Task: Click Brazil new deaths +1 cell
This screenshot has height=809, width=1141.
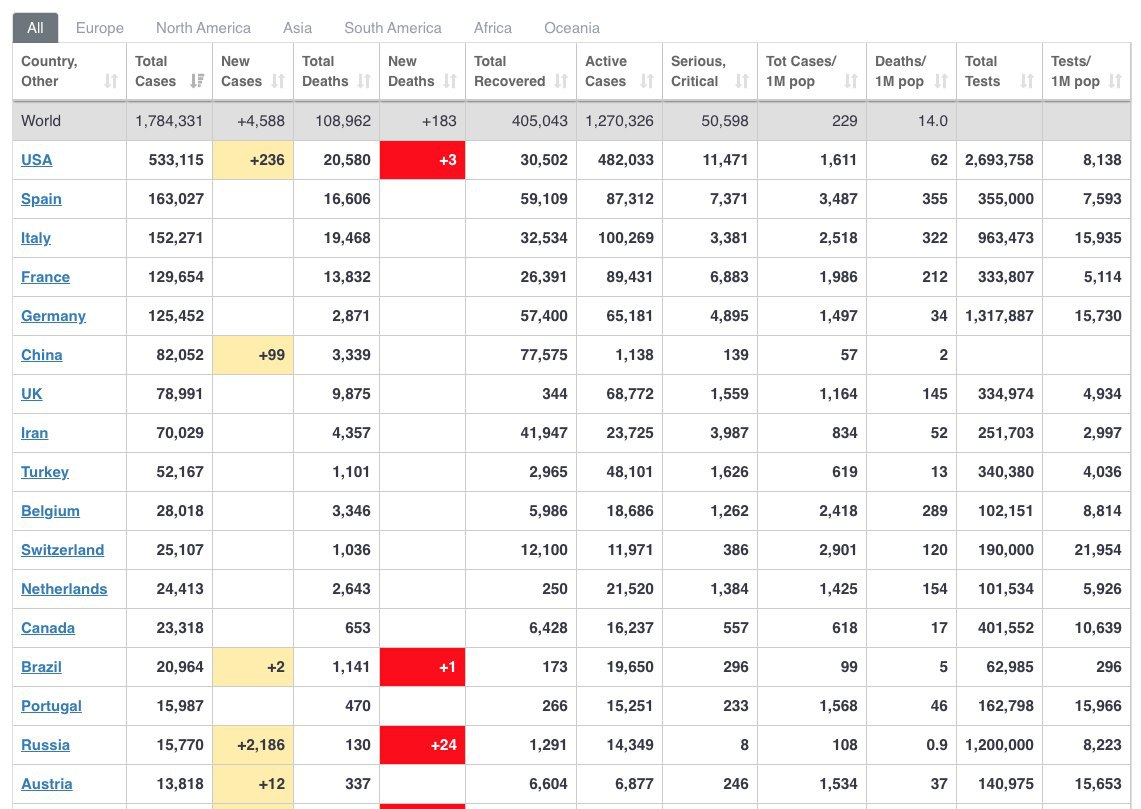Action: click(x=422, y=667)
